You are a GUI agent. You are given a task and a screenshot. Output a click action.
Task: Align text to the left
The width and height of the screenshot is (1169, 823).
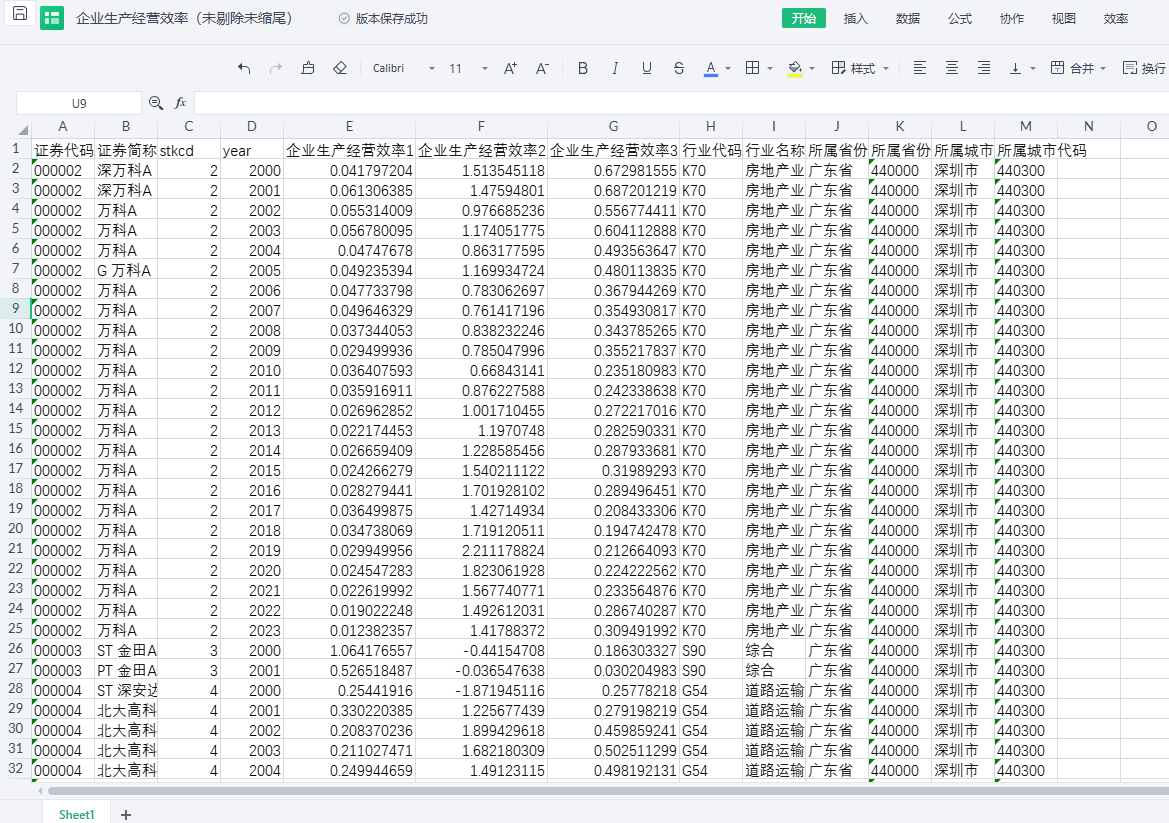click(x=920, y=69)
